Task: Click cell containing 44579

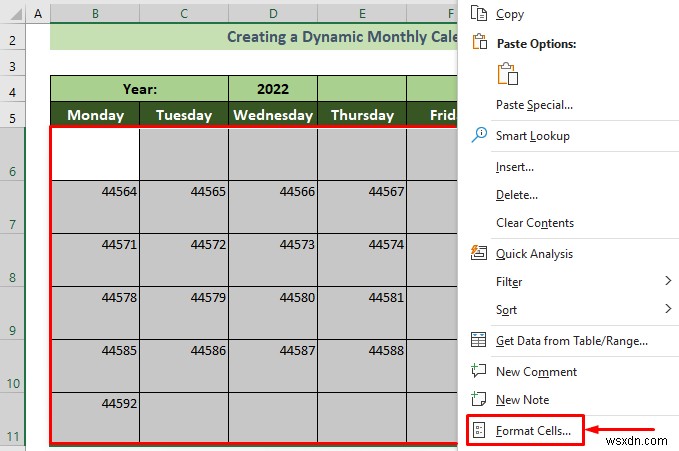Action: click(184, 313)
